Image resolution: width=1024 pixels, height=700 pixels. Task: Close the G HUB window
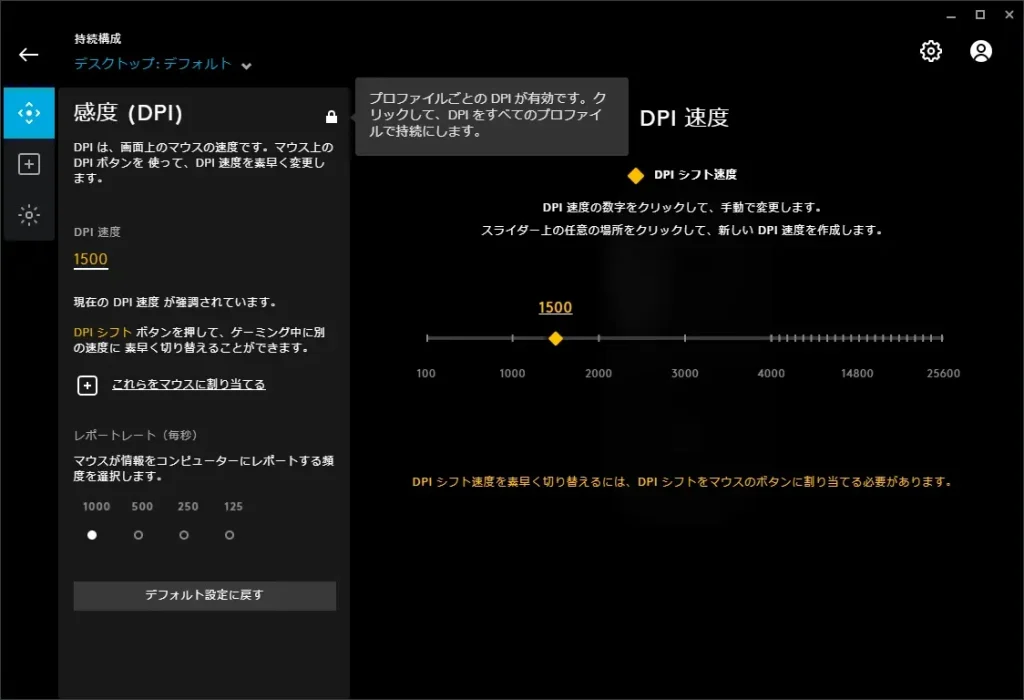point(1009,15)
